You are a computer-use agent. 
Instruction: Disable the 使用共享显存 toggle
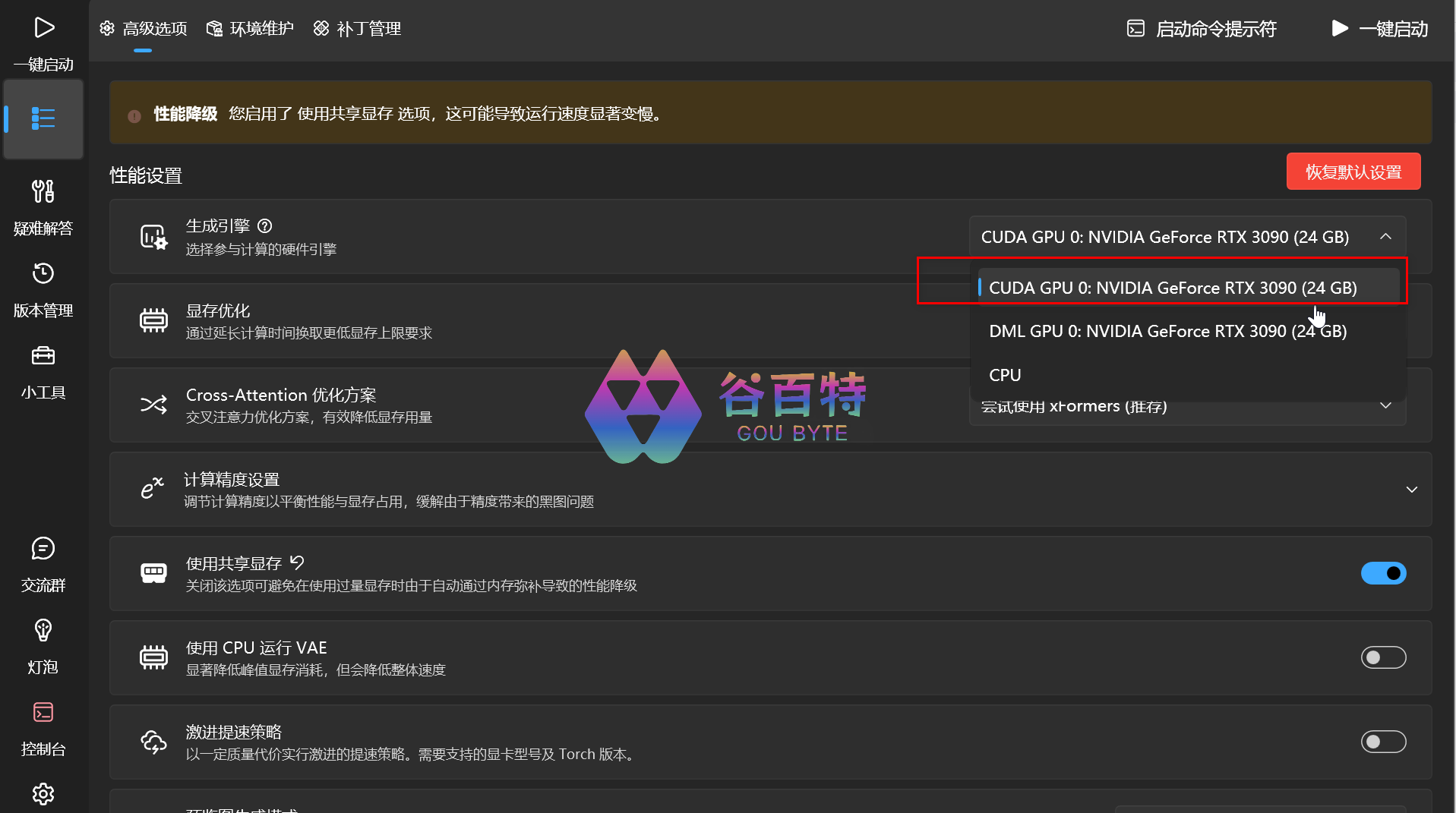pos(1382,573)
